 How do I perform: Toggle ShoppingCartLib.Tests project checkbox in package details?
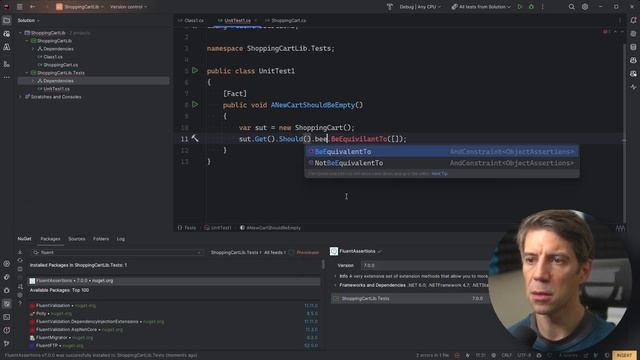point(336,299)
